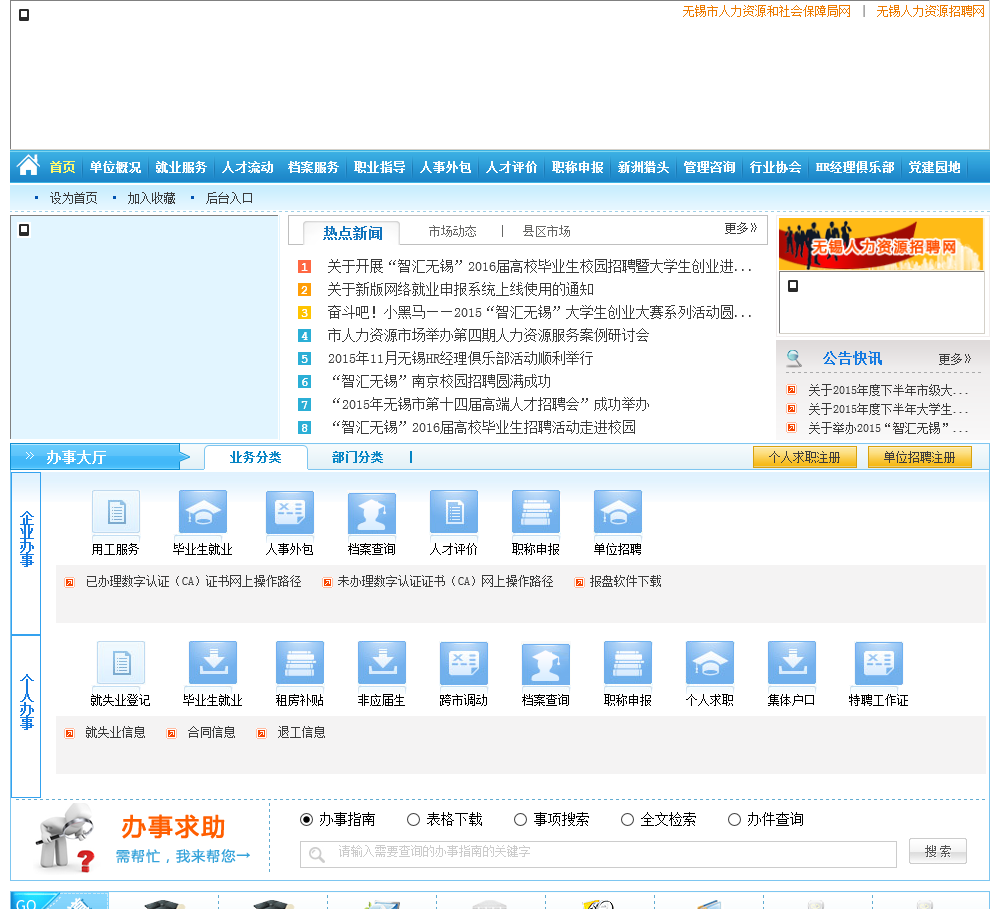Click the 办事指南 keyword search field
1000x909 pixels.
point(598,854)
